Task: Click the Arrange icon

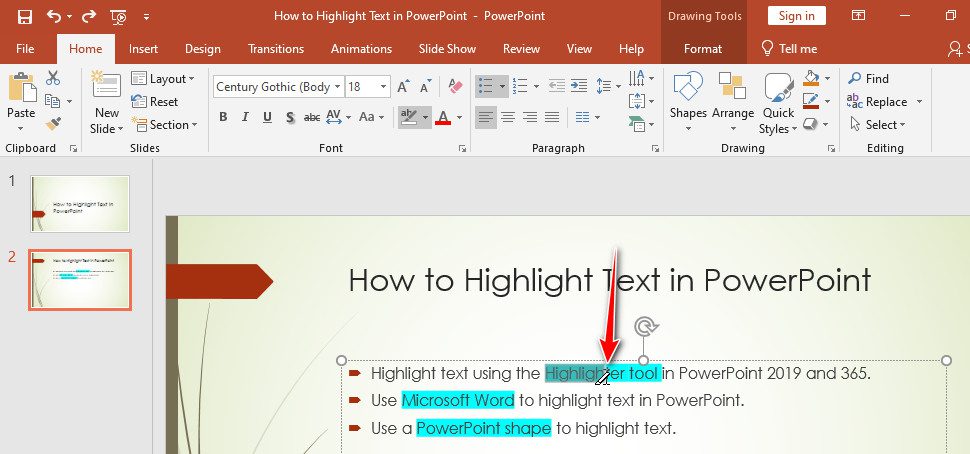Action: [732, 86]
